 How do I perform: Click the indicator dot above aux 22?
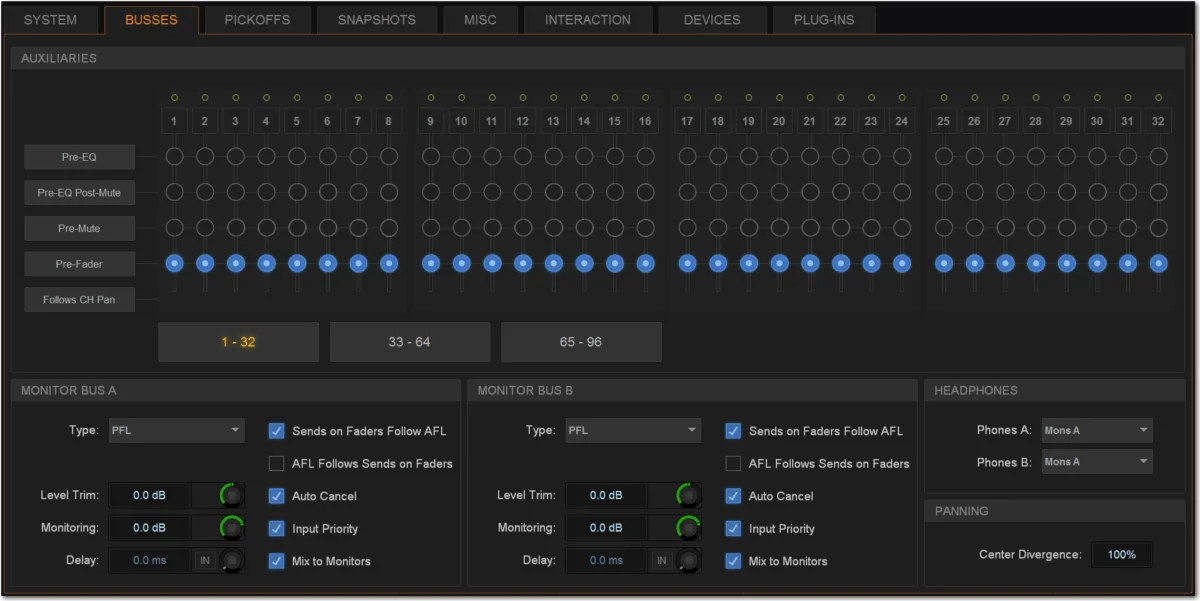[841, 98]
